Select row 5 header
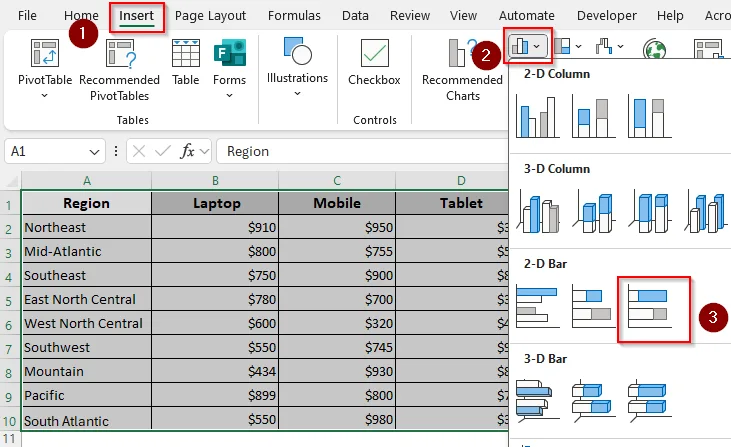 click(x=9, y=301)
